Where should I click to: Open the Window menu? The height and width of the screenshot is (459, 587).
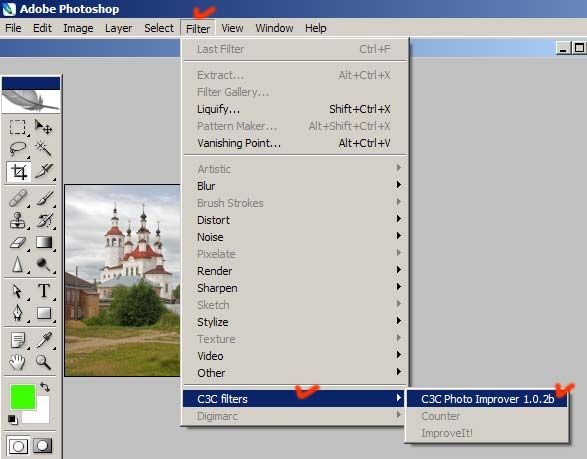point(274,28)
